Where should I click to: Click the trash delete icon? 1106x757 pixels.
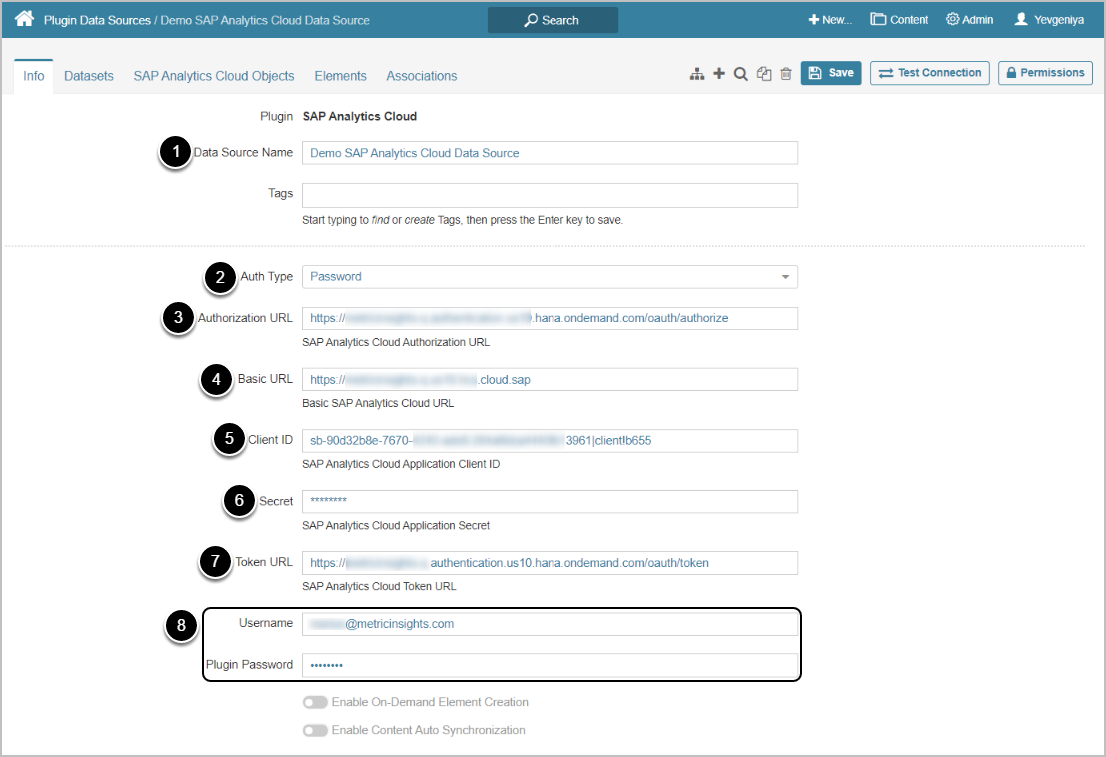[x=786, y=73]
